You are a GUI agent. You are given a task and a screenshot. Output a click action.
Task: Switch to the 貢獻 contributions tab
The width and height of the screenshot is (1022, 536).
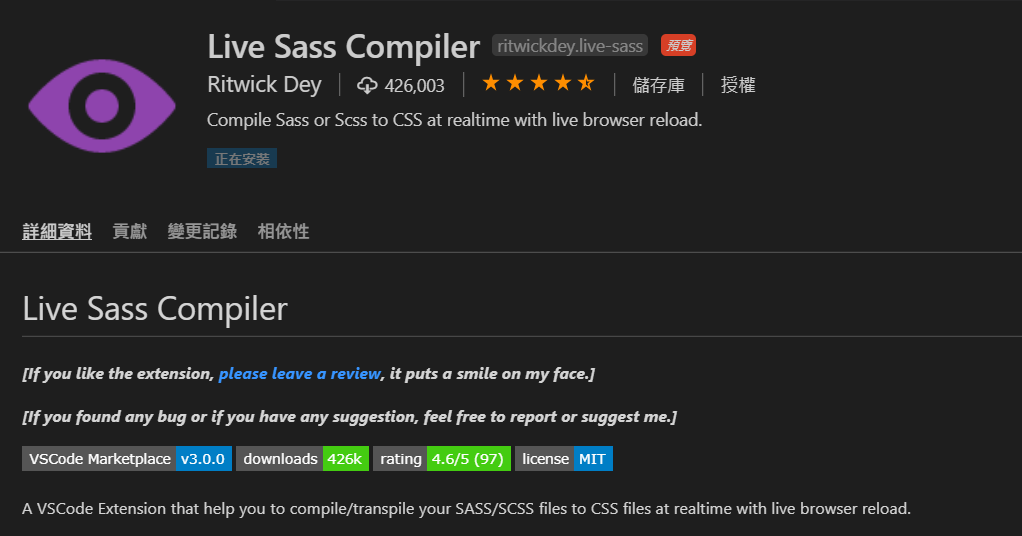(130, 231)
